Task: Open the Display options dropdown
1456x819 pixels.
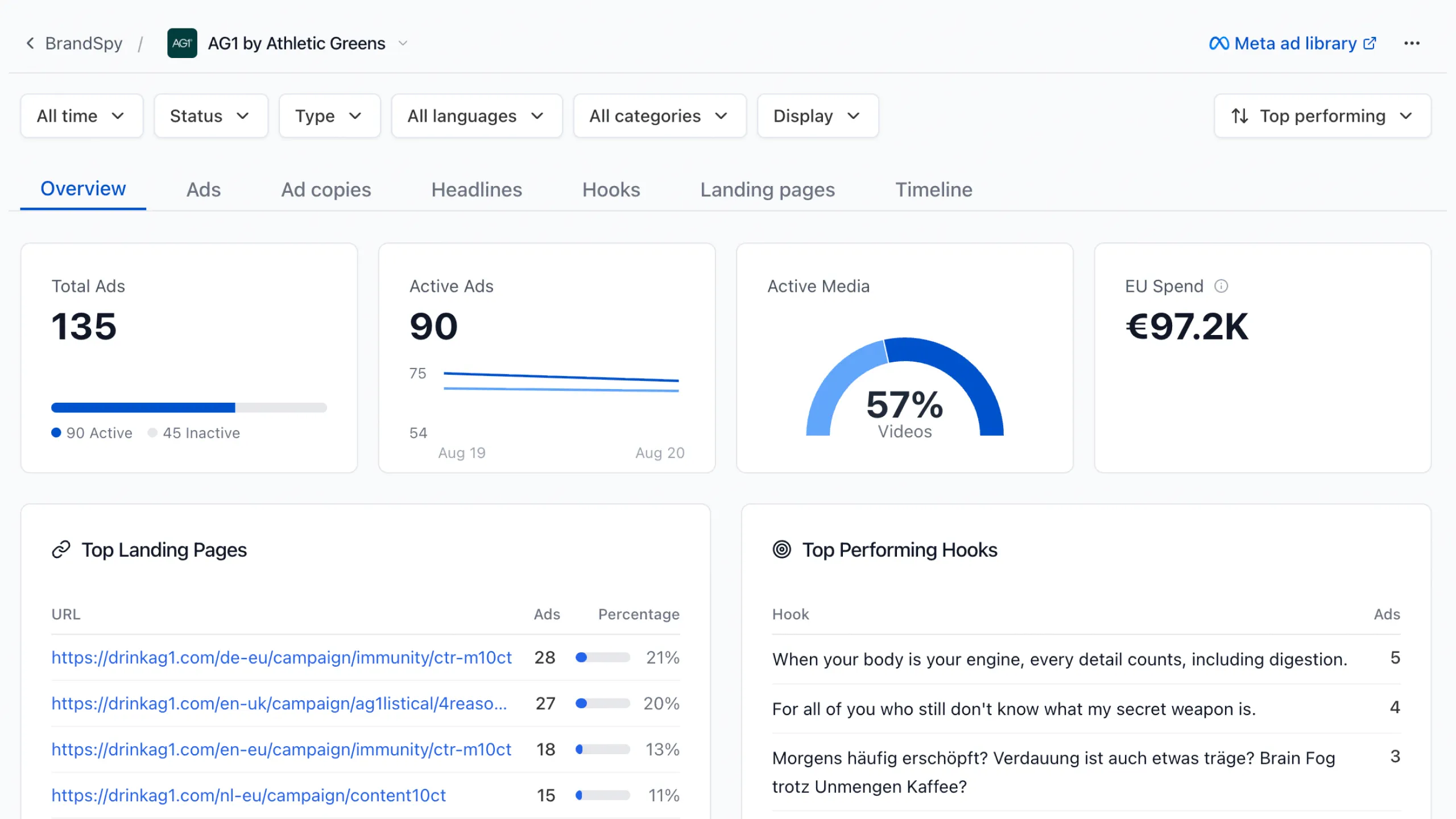Action: point(818,116)
